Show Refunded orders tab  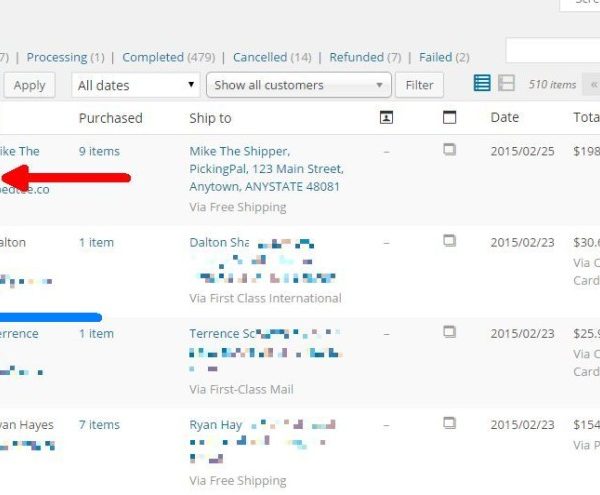[357, 57]
